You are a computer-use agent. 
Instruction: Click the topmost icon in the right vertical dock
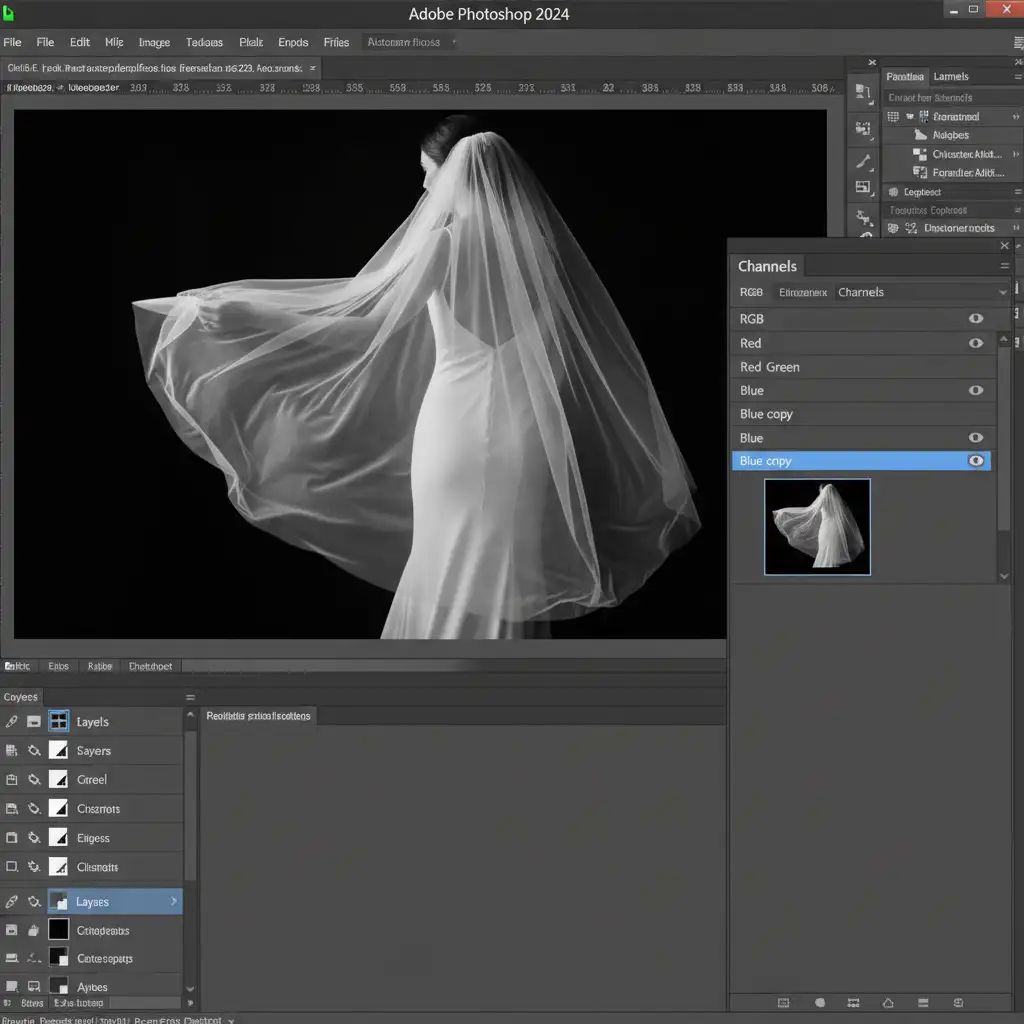pyautogui.click(x=863, y=92)
